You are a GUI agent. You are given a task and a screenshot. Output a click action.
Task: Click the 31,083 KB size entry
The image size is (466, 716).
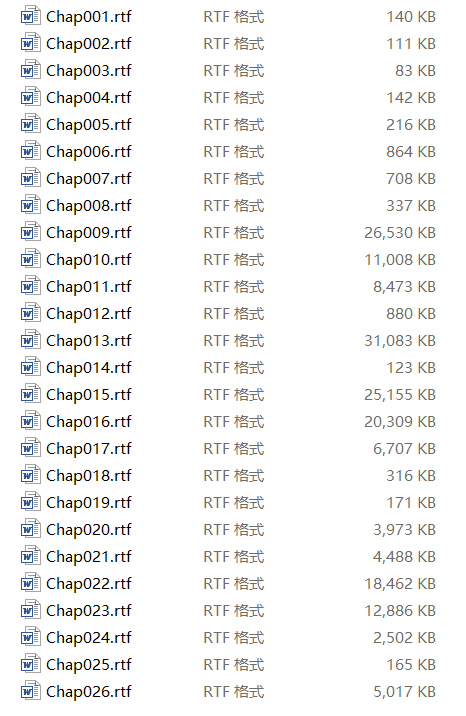[400, 341]
